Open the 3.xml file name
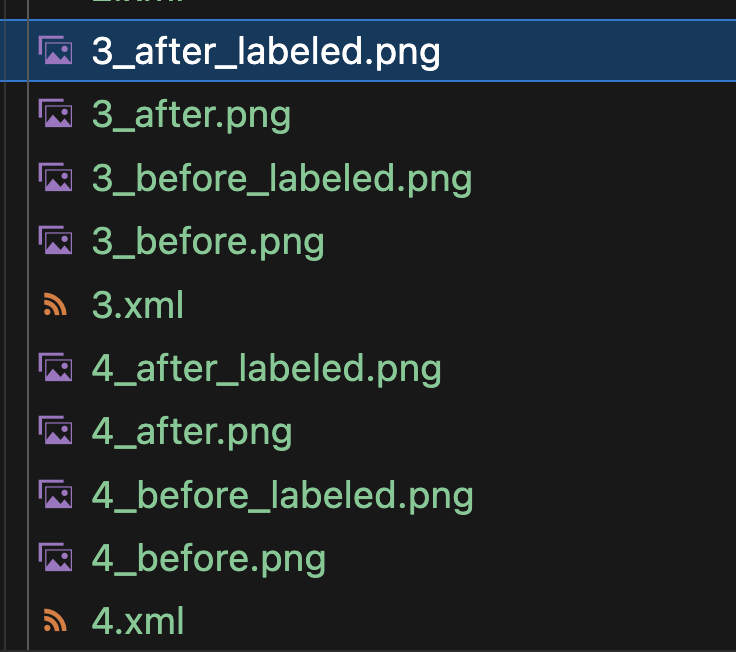Image resolution: width=736 pixels, height=652 pixels. point(138,305)
